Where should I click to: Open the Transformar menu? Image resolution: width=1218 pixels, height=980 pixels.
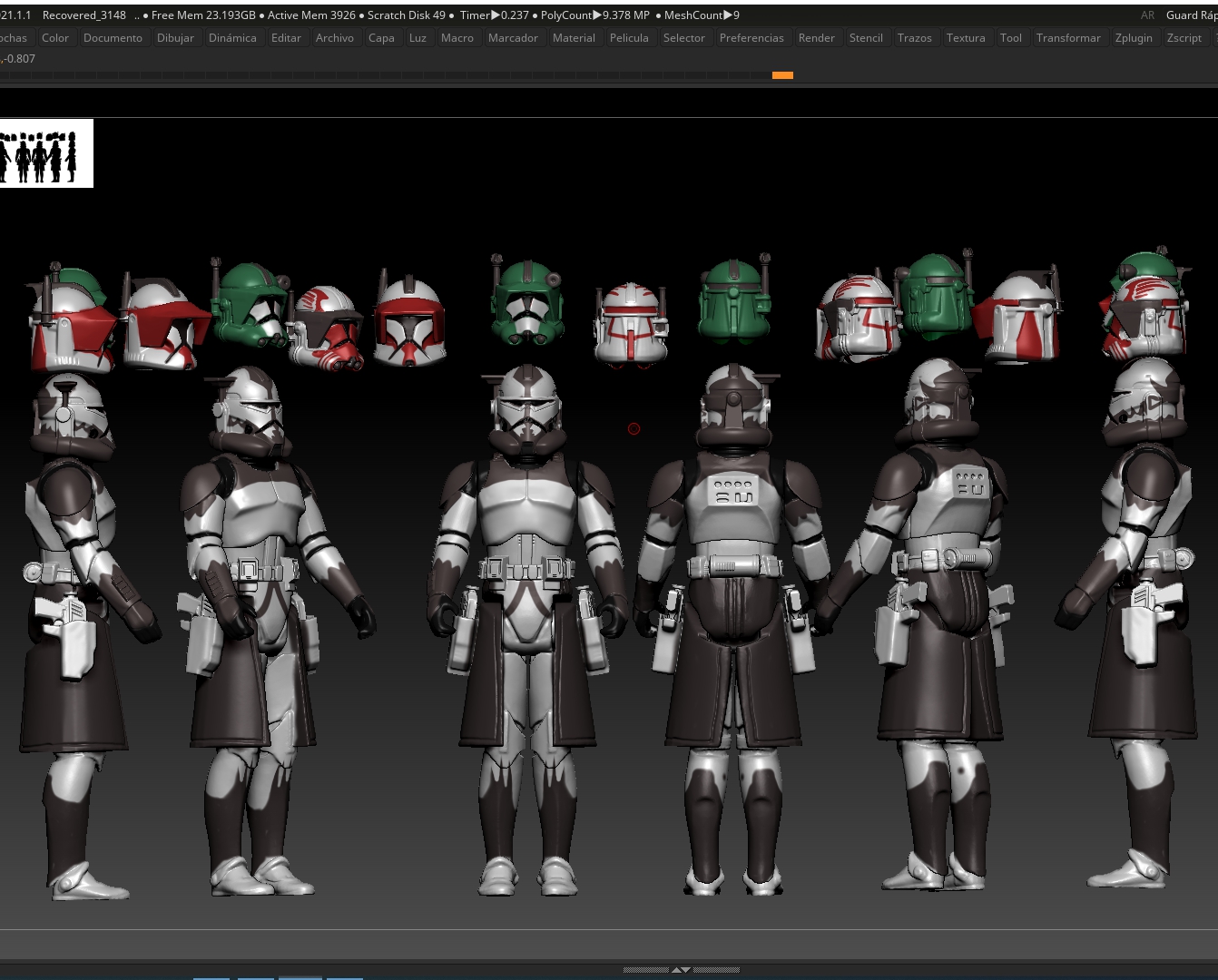(x=1068, y=38)
